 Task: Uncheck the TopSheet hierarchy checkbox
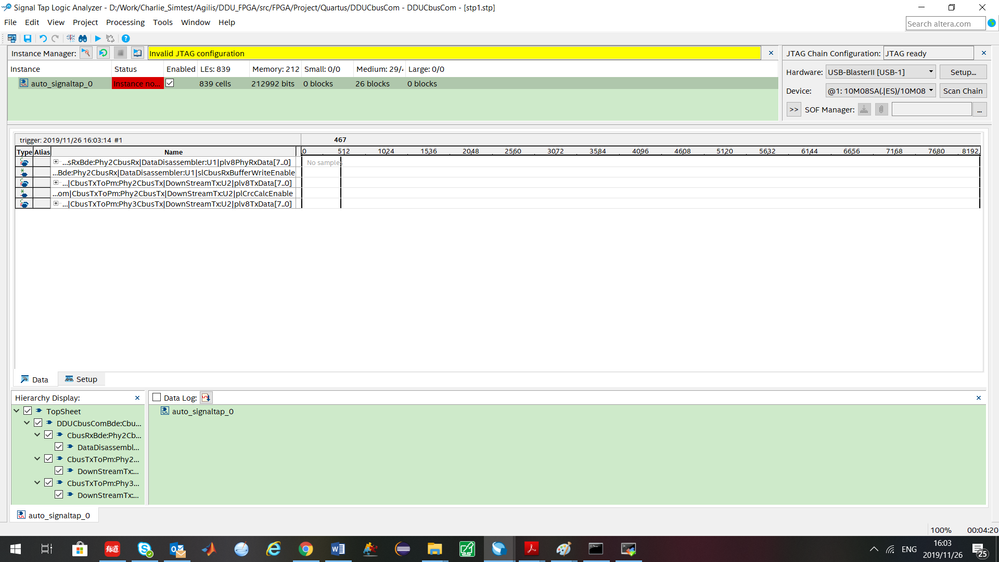click(x=27, y=411)
